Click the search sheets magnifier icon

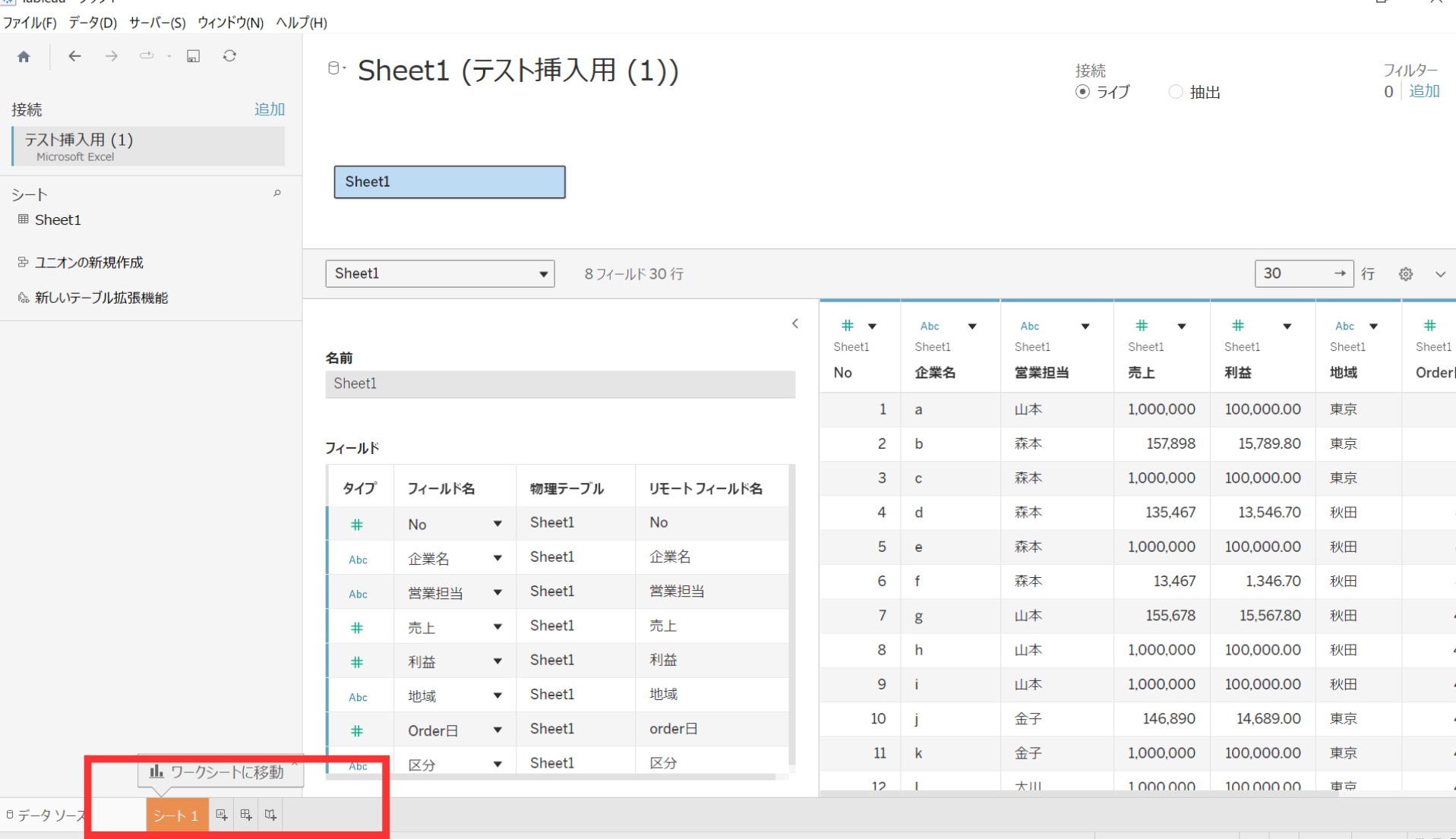click(277, 194)
